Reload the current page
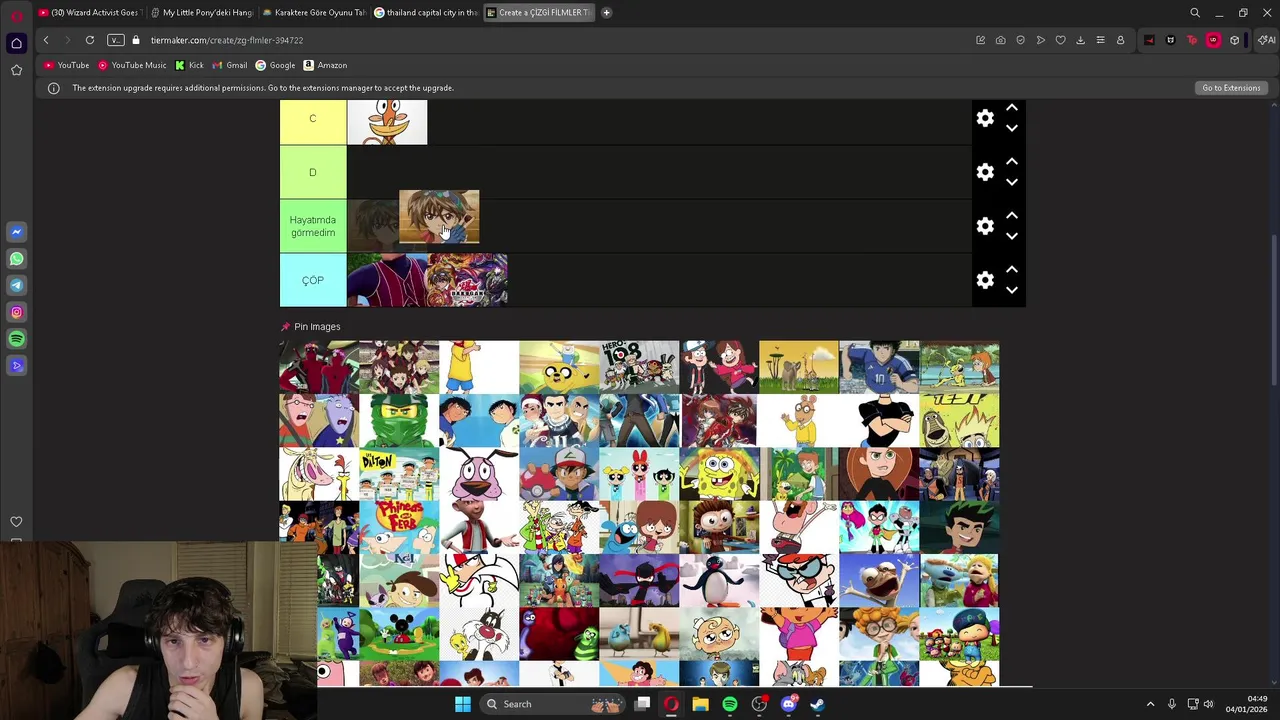Screen dimensions: 1280x720 pos(90,40)
